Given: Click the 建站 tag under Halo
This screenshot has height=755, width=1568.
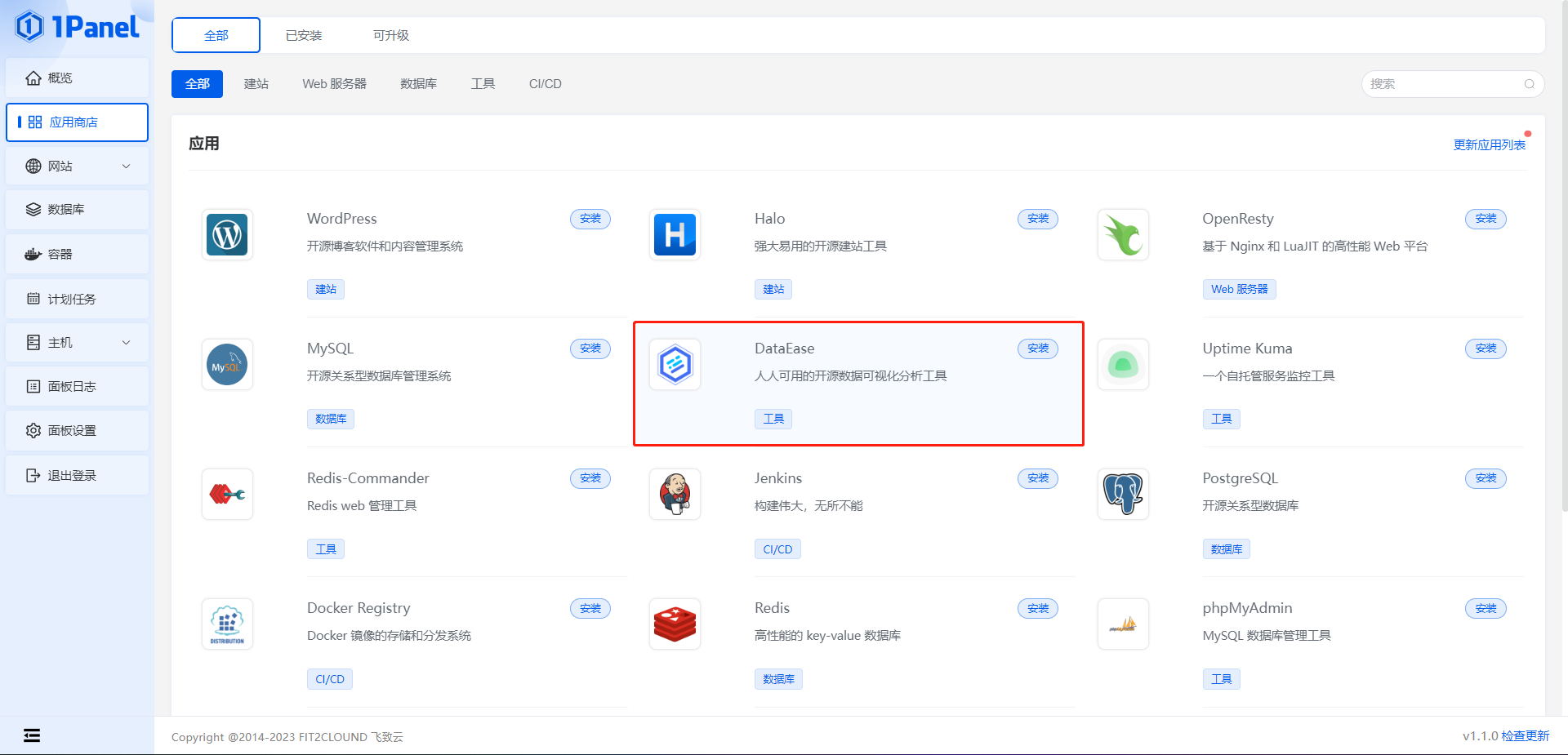Looking at the screenshot, I should tap(773, 289).
